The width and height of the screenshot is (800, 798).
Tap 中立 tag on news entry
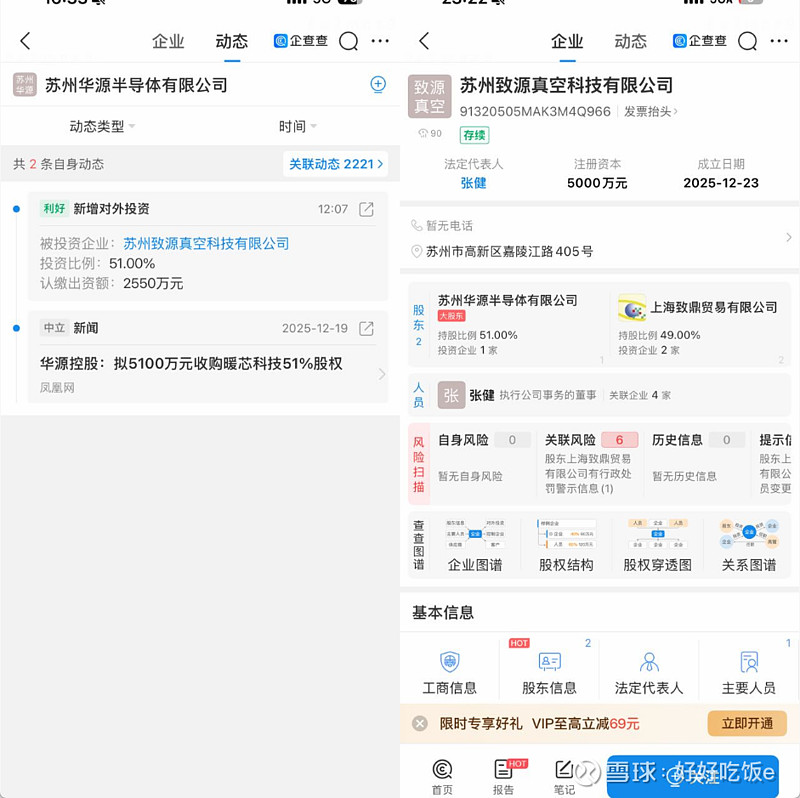tap(54, 328)
